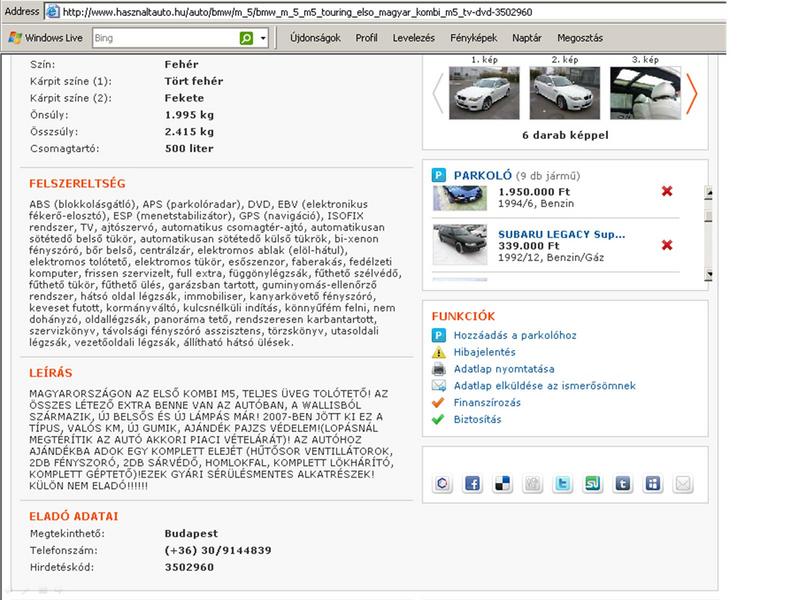The image size is (800, 600).
Task: Open the PARKOLÓ heading link
Action: pyautogui.click(x=483, y=176)
